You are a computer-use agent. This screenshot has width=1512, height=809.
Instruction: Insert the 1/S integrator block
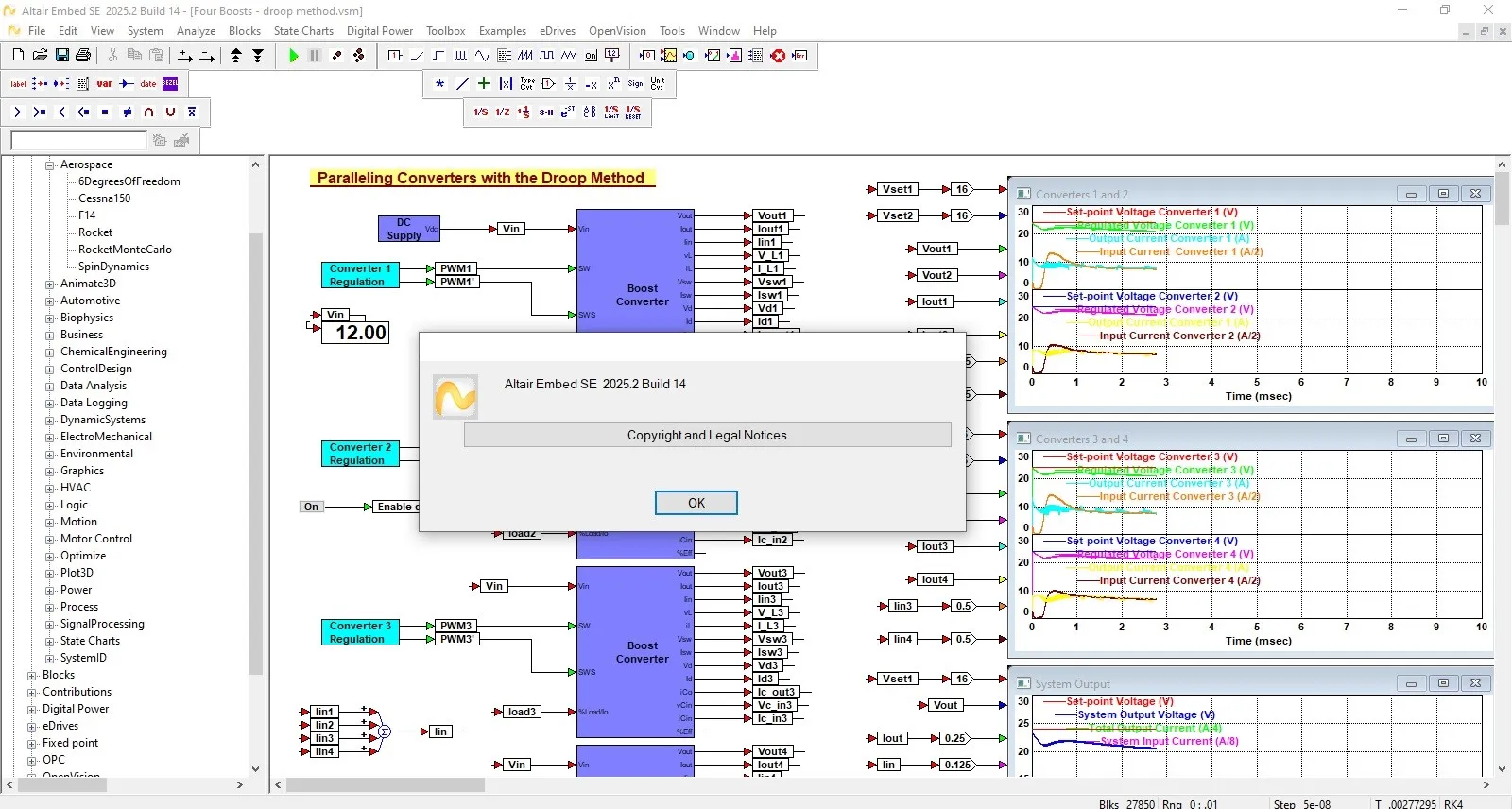click(x=480, y=112)
